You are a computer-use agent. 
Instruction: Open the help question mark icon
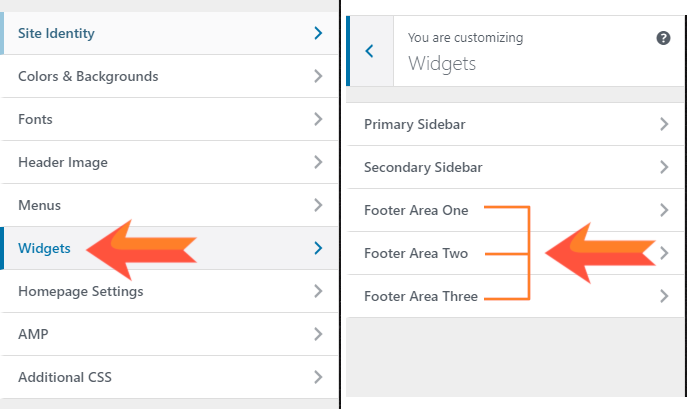[x=663, y=38]
